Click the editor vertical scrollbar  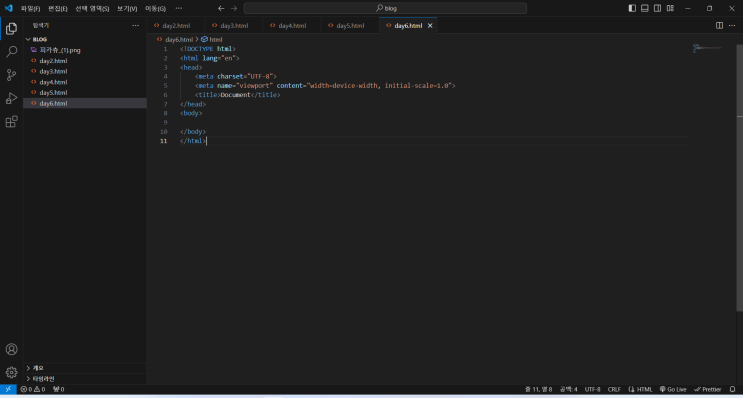tap(740, 178)
